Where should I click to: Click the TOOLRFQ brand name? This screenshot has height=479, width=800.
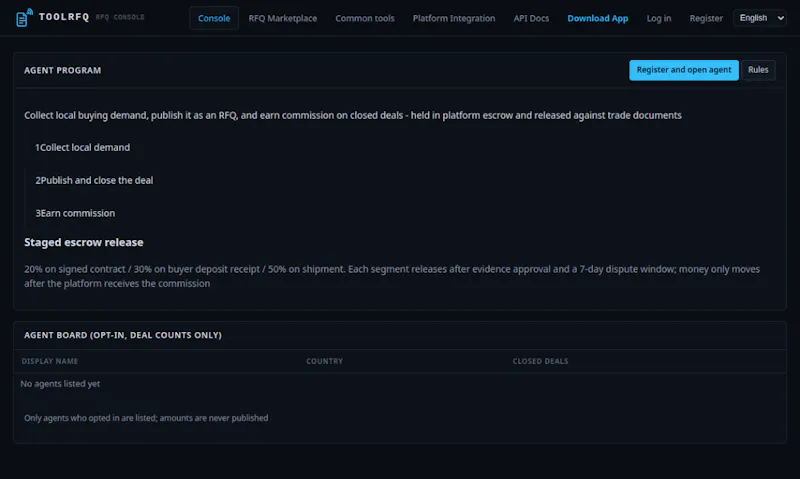pos(64,17)
